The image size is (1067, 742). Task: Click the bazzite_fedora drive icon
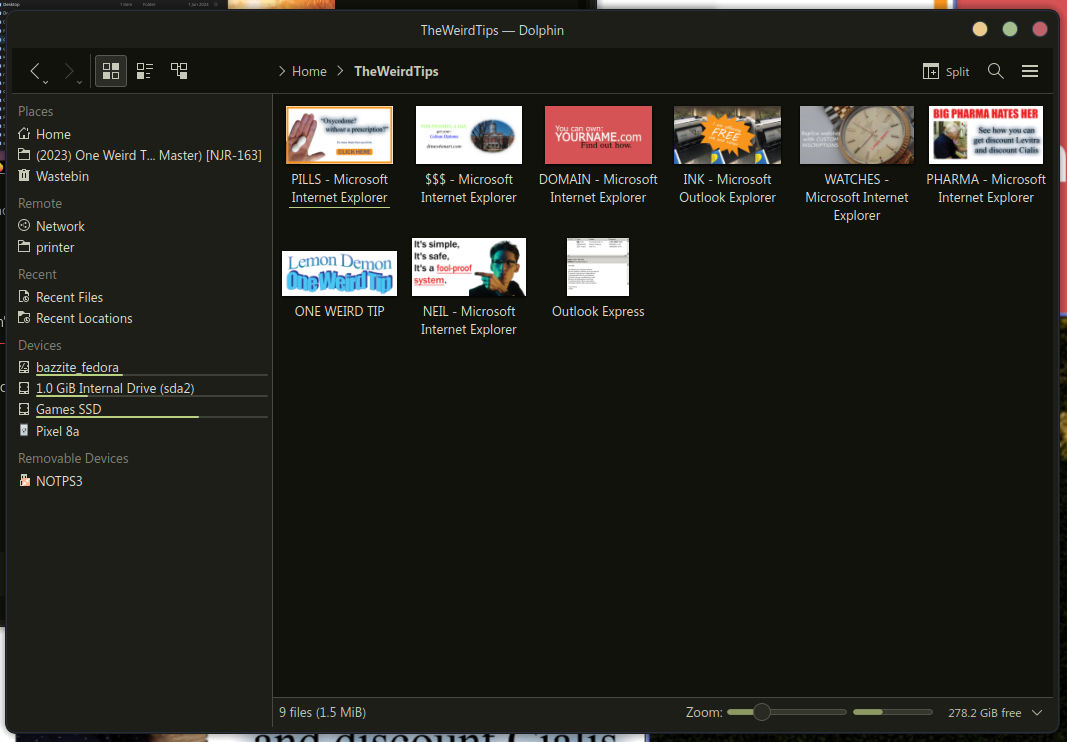[x=24, y=368]
